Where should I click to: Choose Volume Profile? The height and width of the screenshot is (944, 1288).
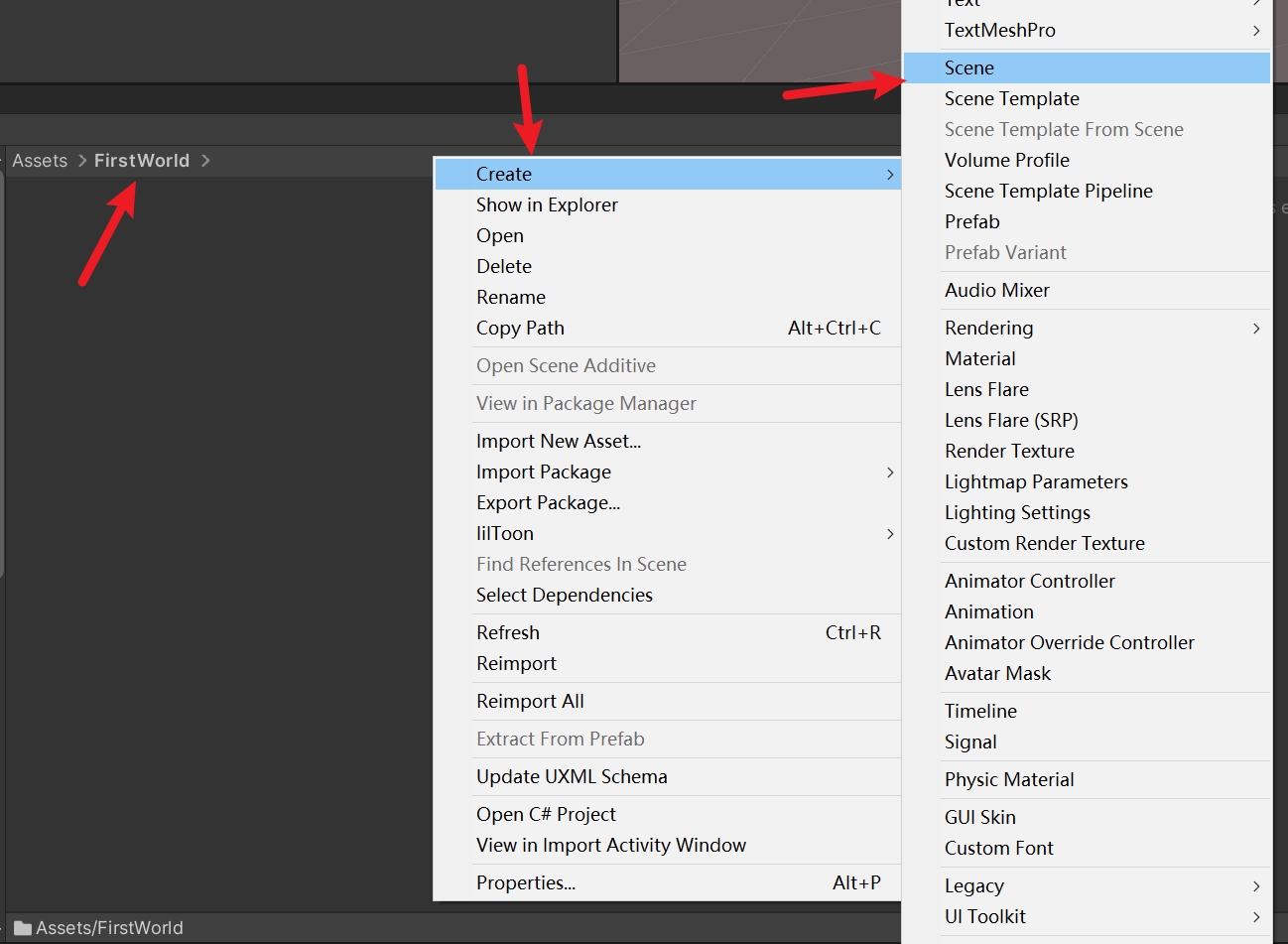tap(1088, 160)
